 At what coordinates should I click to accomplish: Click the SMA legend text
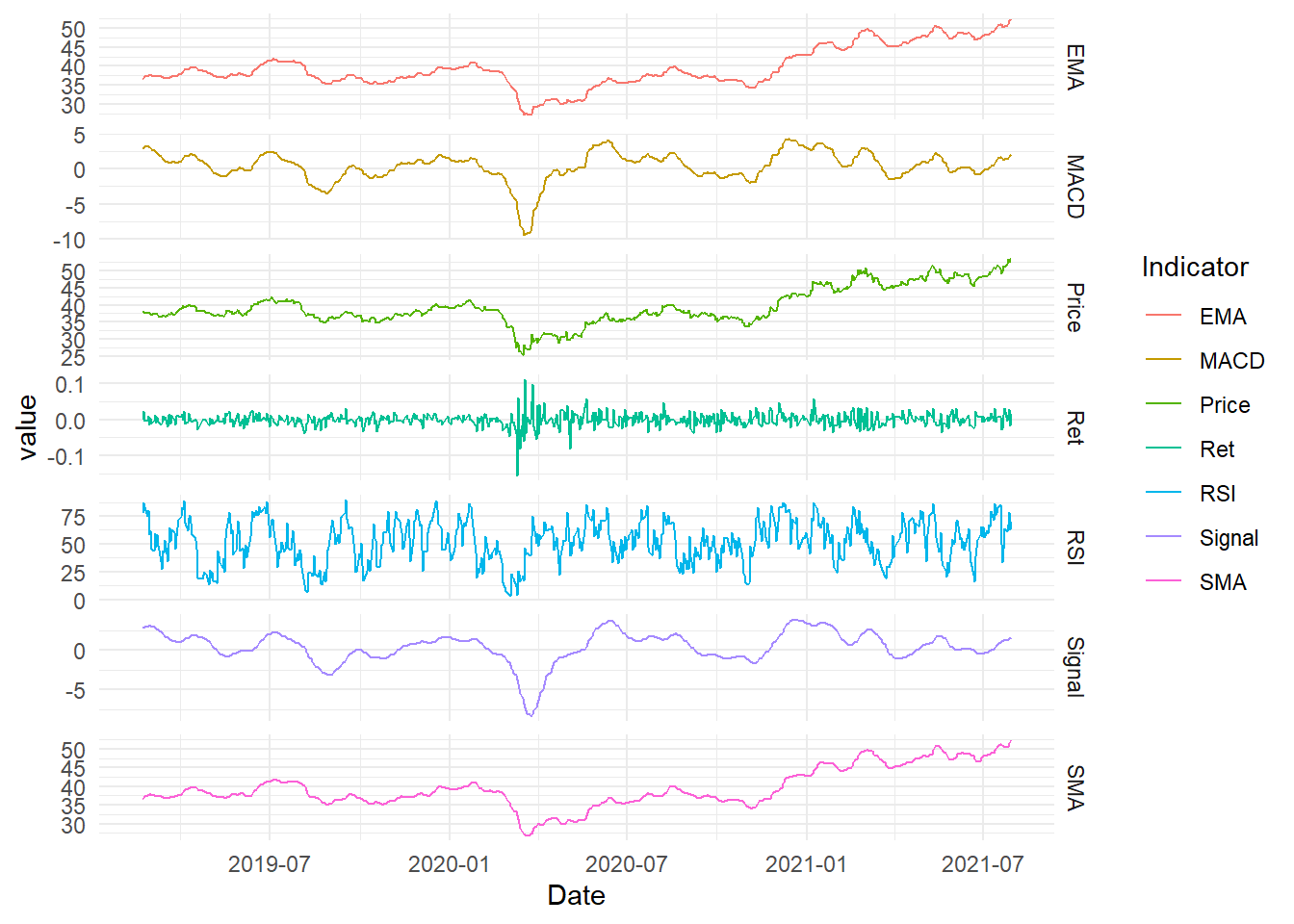click(1223, 582)
